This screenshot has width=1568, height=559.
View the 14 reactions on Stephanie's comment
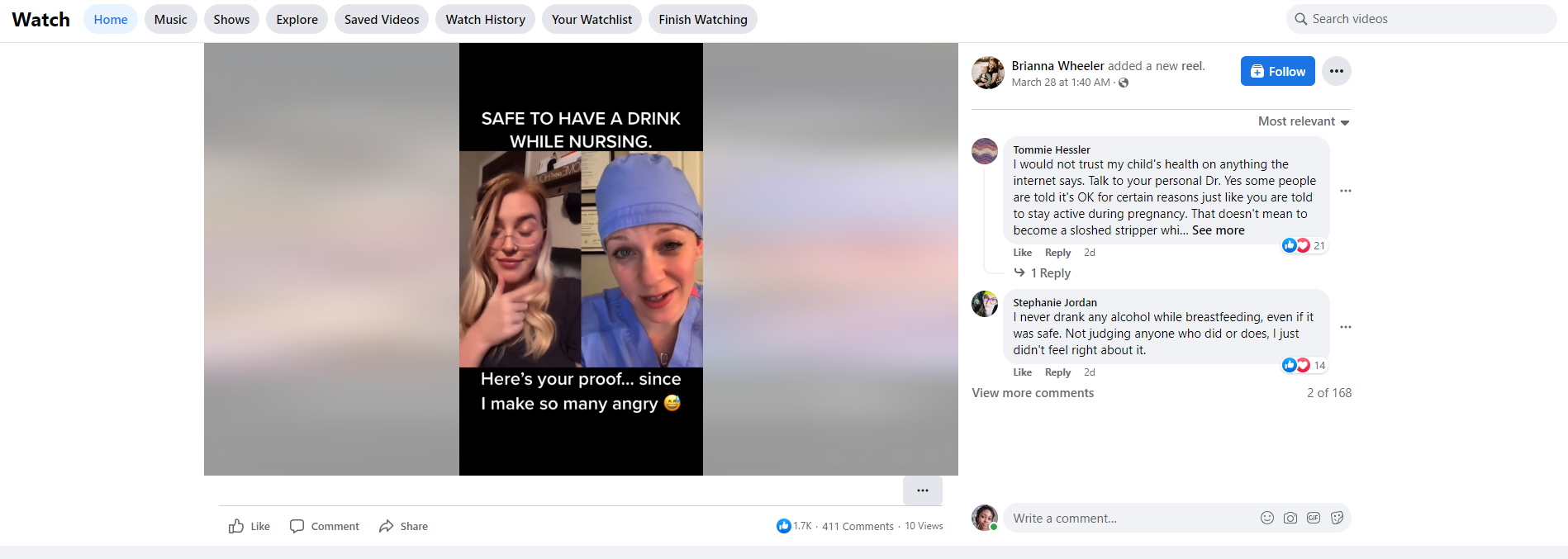pyautogui.click(x=1304, y=365)
